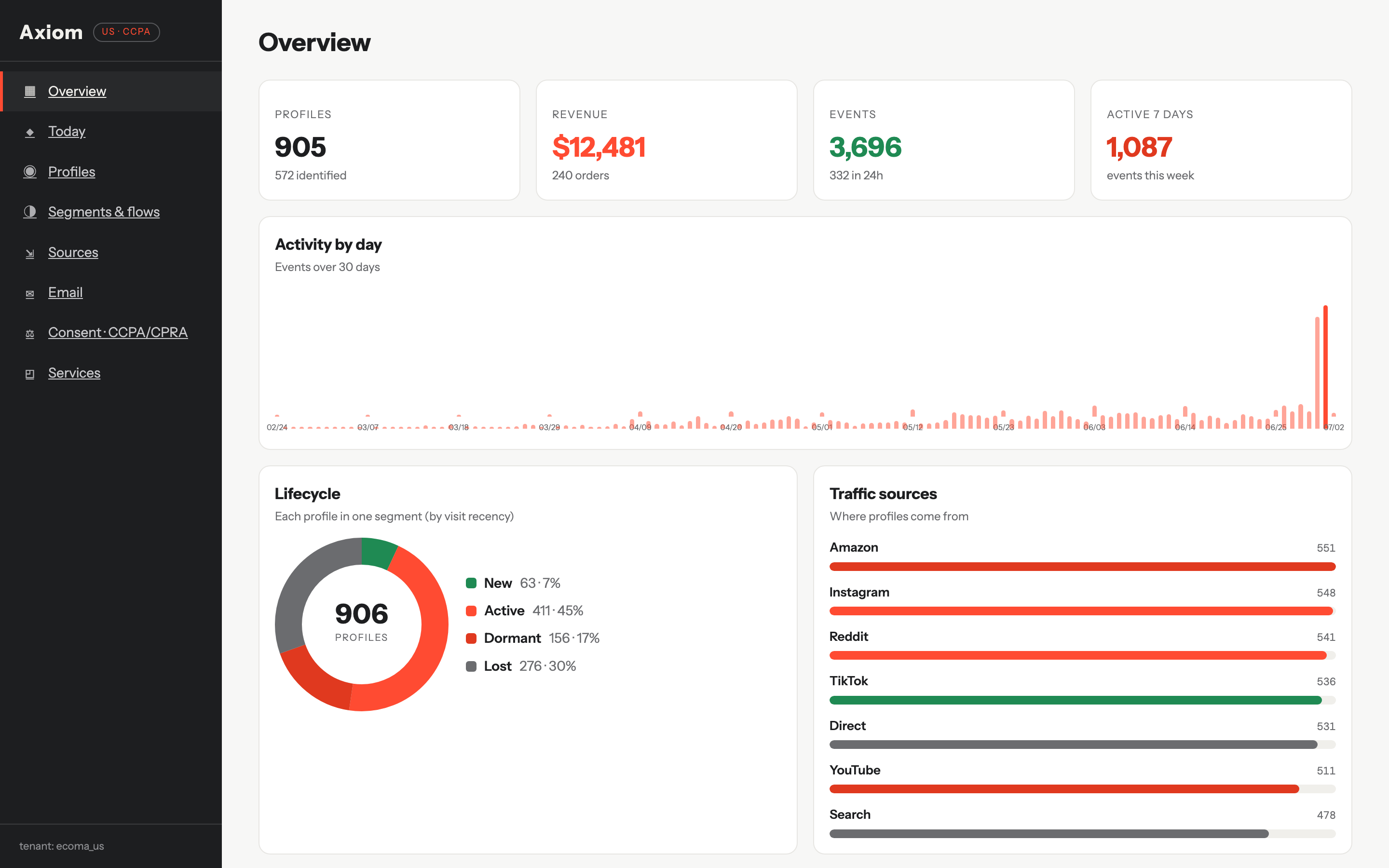Click the Email envelope icon
The height and width of the screenshot is (868, 1389).
pyautogui.click(x=30, y=293)
